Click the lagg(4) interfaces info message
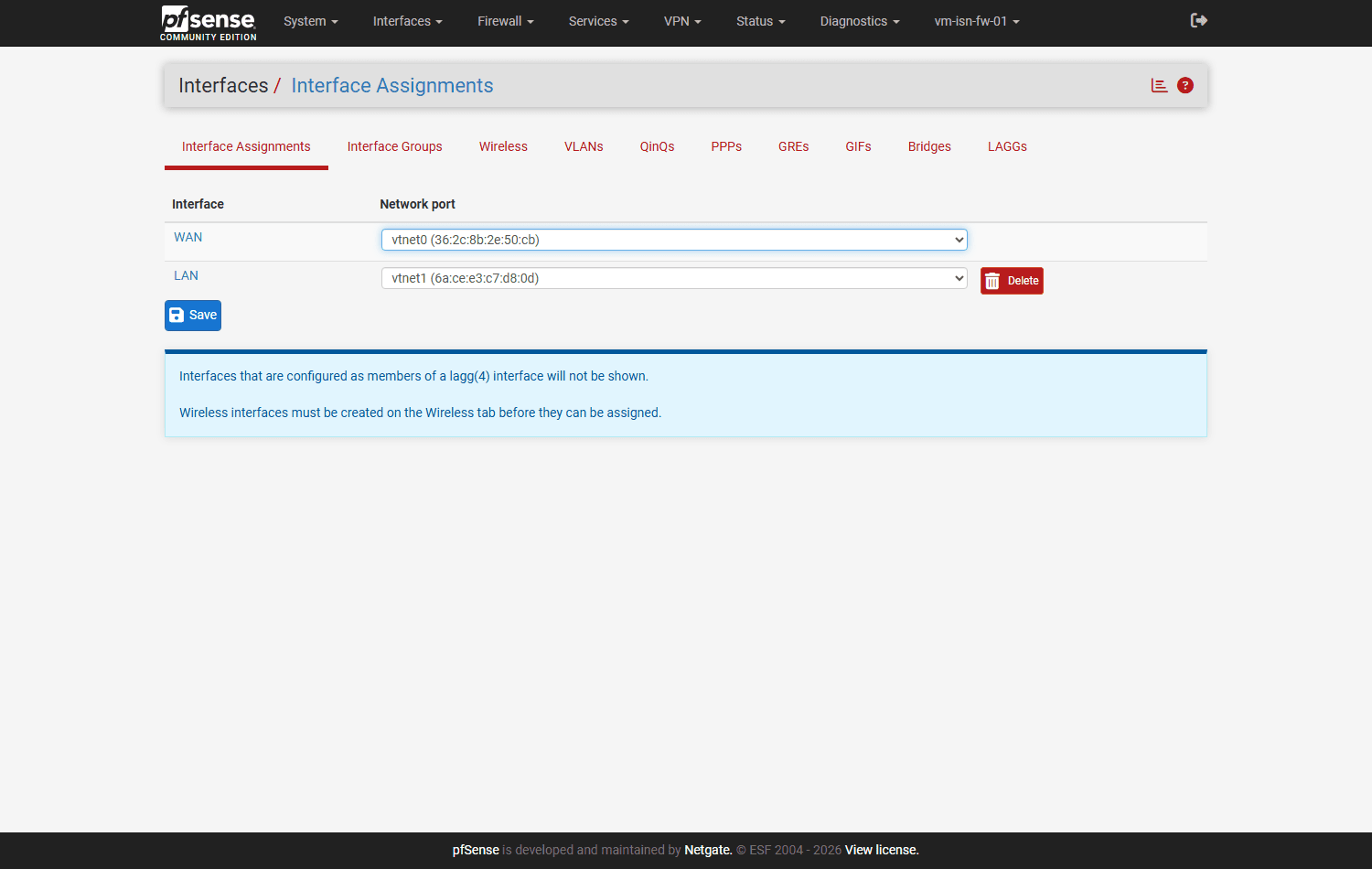 pyautogui.click(x=413, y=376)
